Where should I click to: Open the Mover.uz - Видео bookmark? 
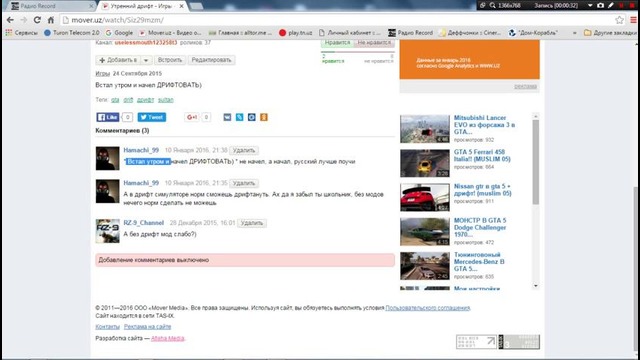click(x=171, y=33)
